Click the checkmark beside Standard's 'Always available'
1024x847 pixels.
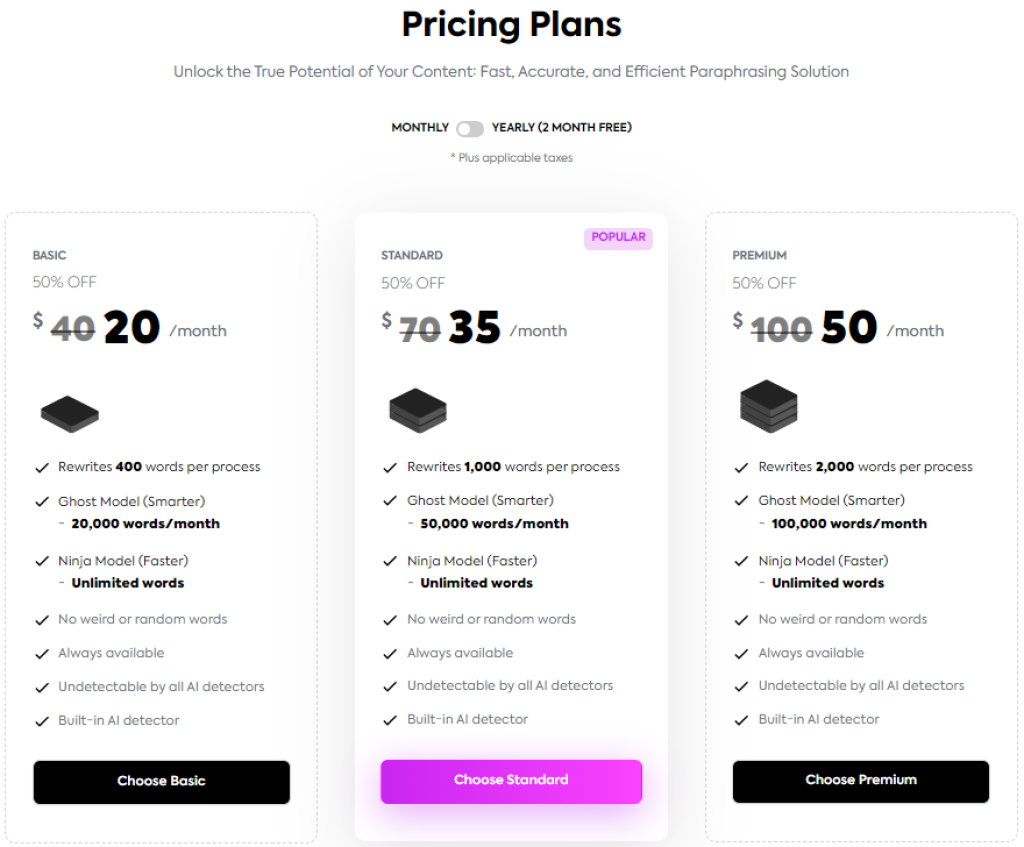click(x=390, y=653)
